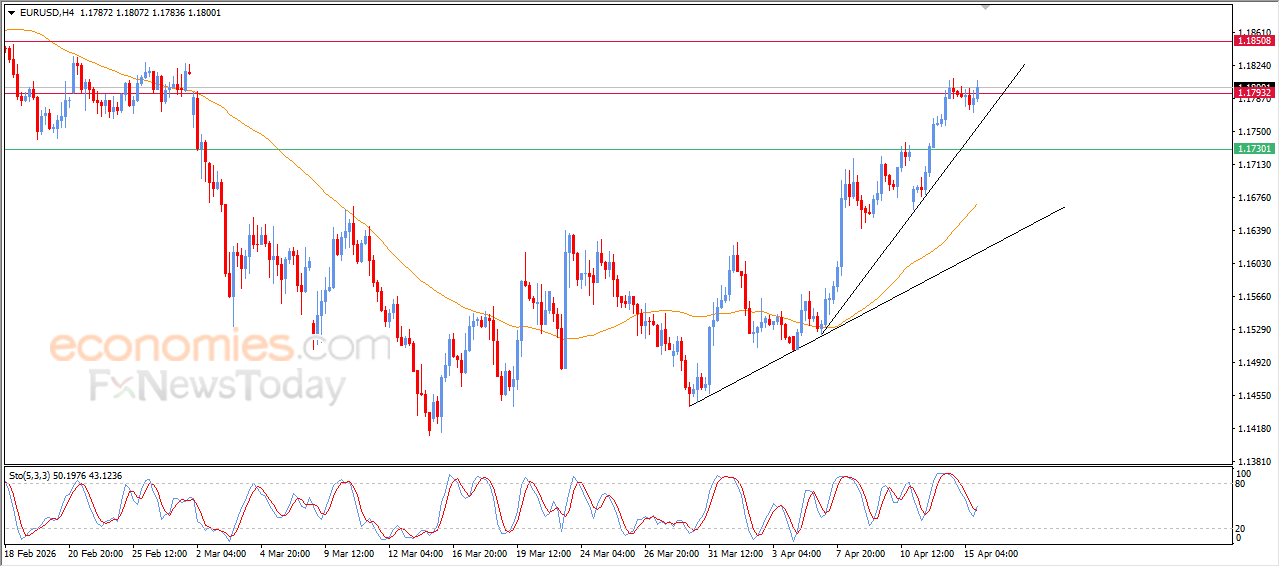The height and width of the screenshot is (567, 1280).
Task: Select the red 1.17932 price level tag
Action: 1254,93
